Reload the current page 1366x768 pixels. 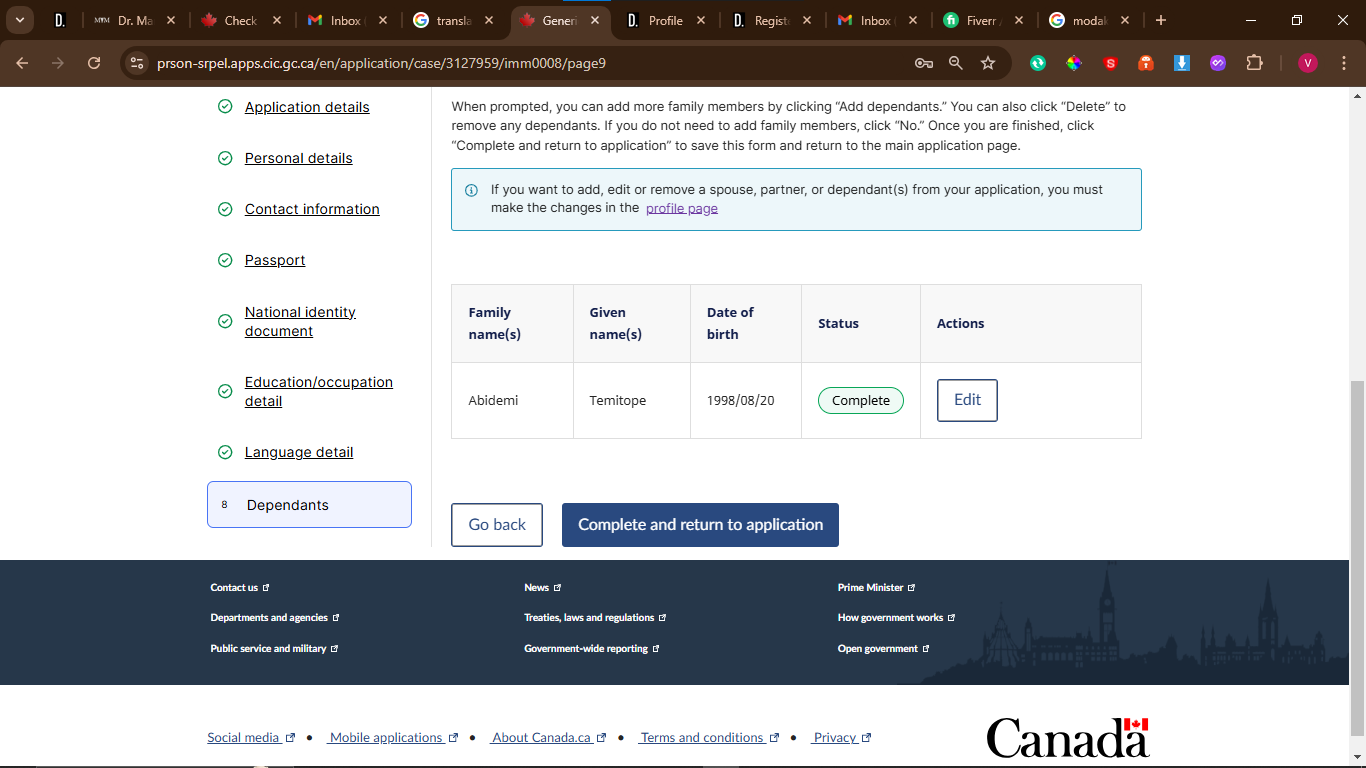[94, 63]
